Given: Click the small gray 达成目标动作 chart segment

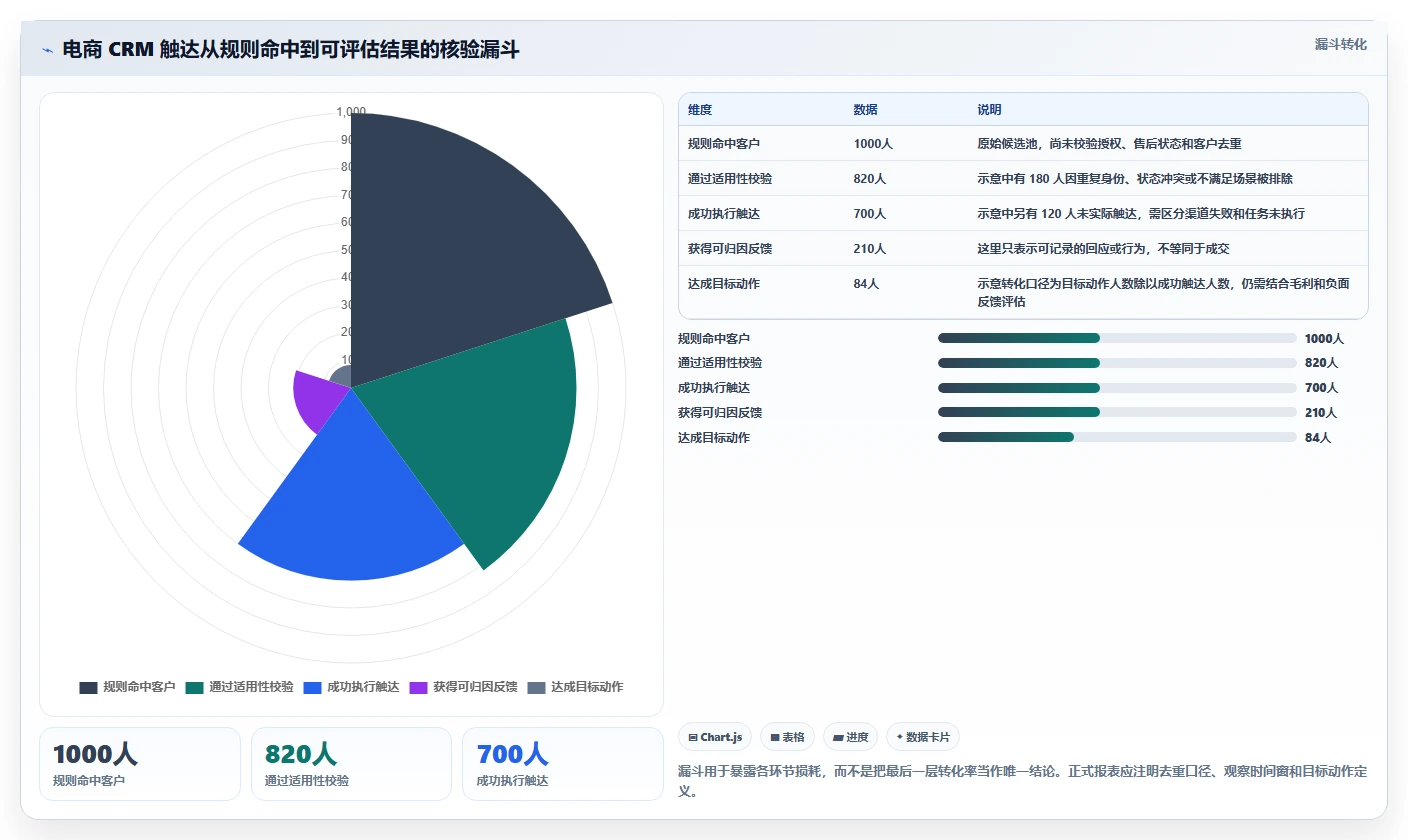Looking at the screenshot, I should pyautogui.click(x=343, y=377).
